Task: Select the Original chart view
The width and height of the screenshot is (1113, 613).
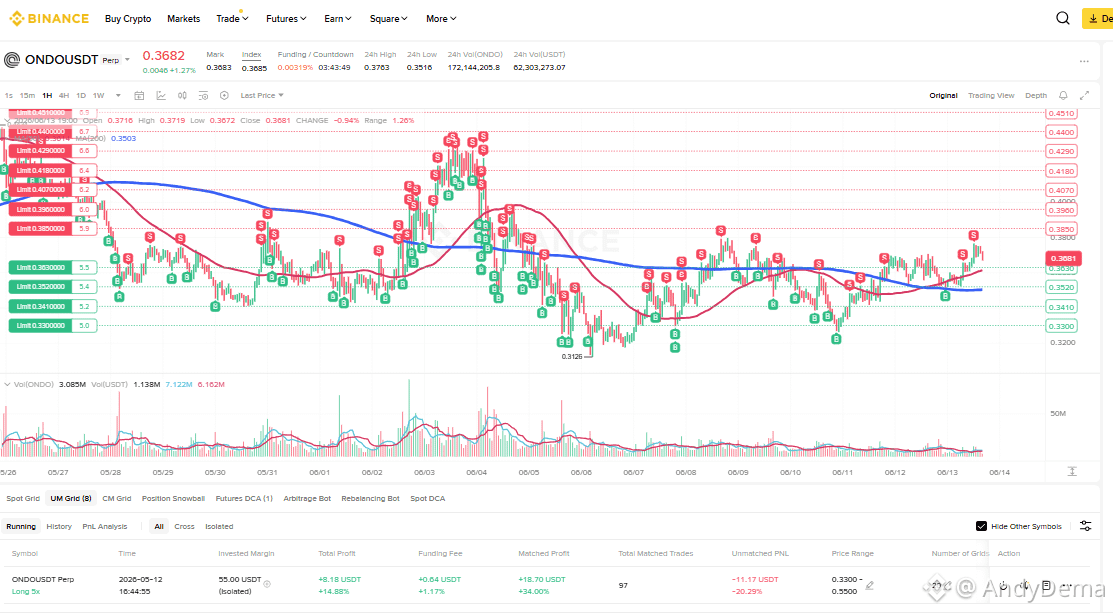Action: point(943,95)
